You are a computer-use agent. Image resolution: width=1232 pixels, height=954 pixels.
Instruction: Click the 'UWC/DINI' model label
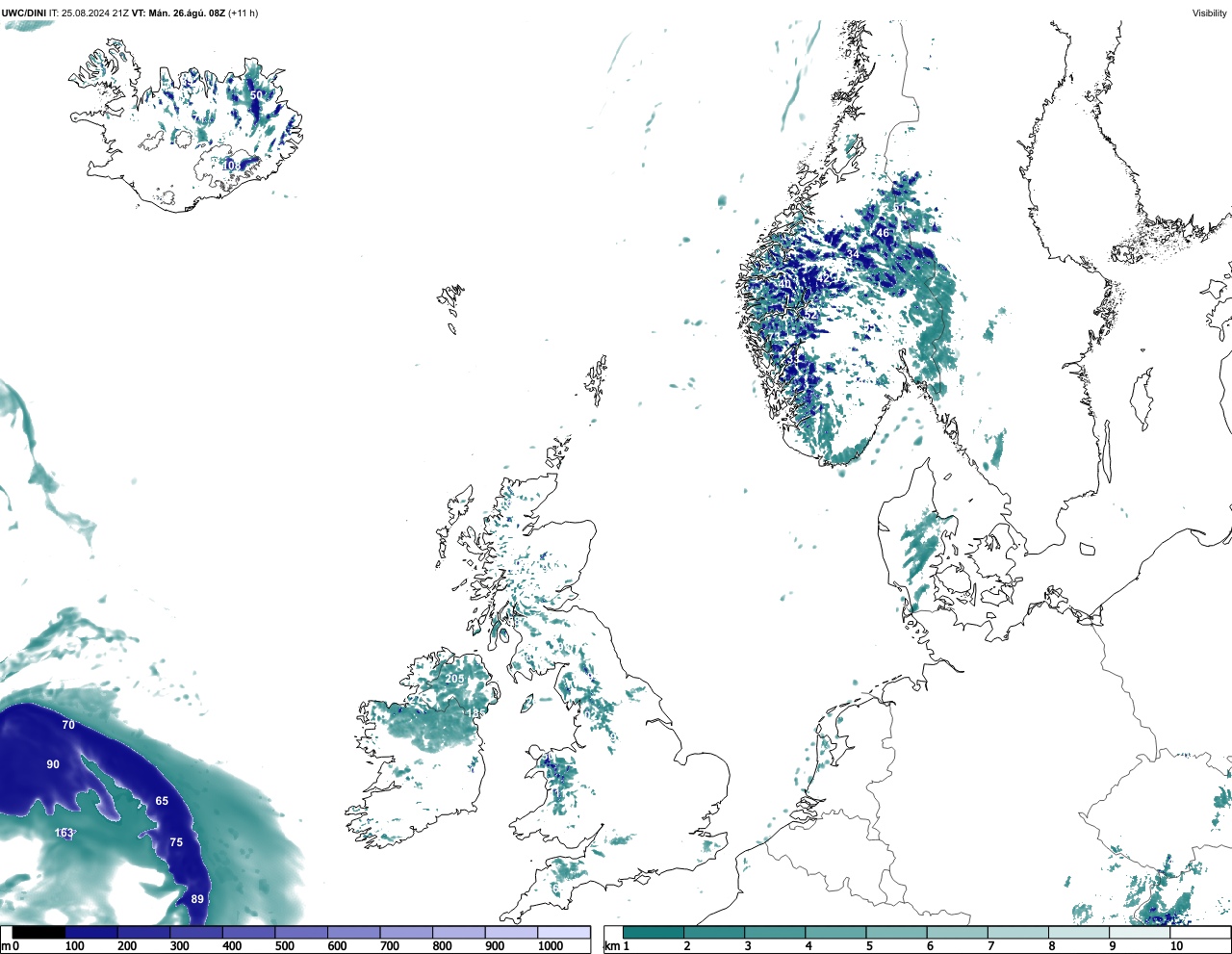tap(23, 13)
